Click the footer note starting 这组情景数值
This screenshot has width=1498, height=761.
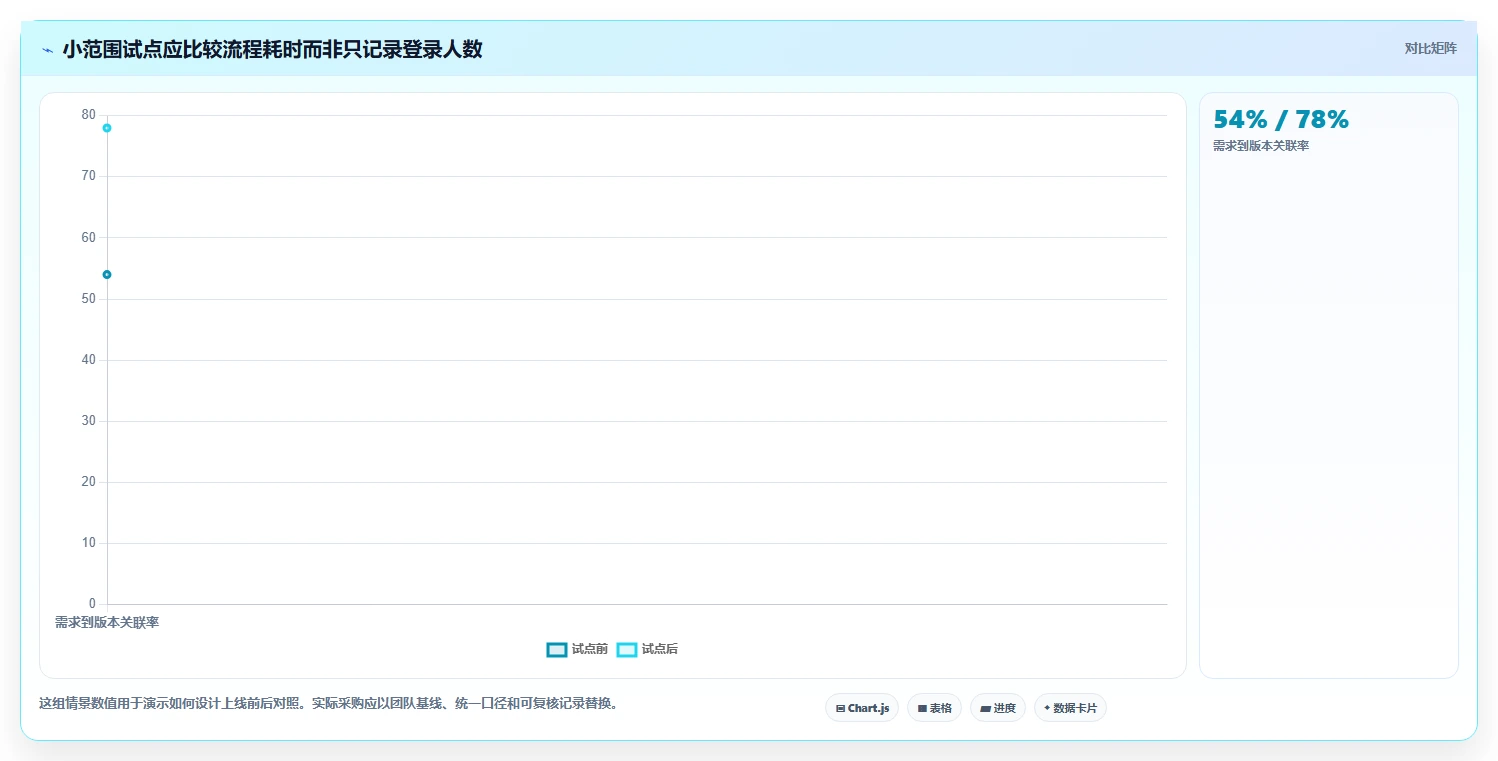click(328, 704)
